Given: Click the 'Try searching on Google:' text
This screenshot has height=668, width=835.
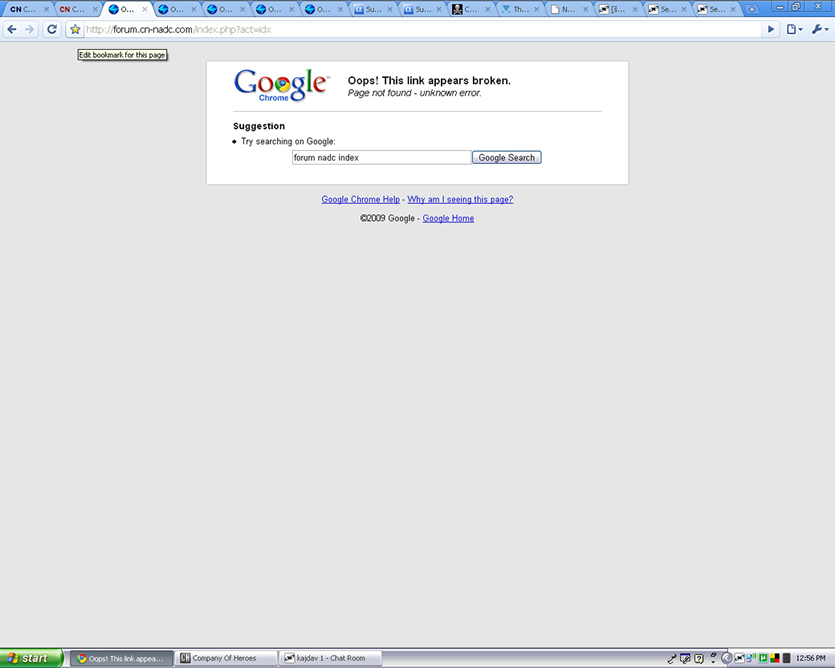Looking at the screenshot, I should 288,141.
